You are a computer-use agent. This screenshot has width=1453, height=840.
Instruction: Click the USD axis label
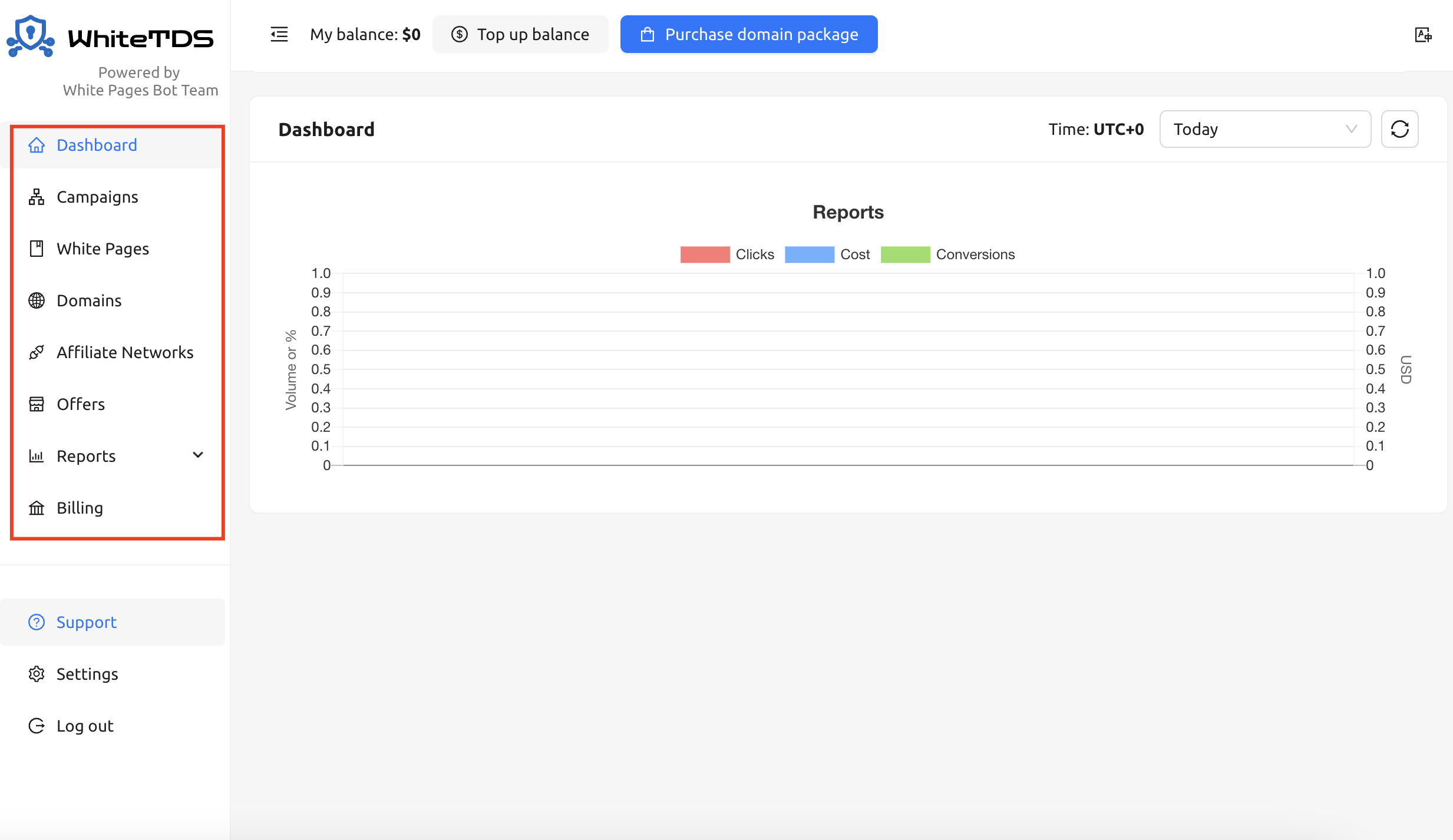point(1406,369)
